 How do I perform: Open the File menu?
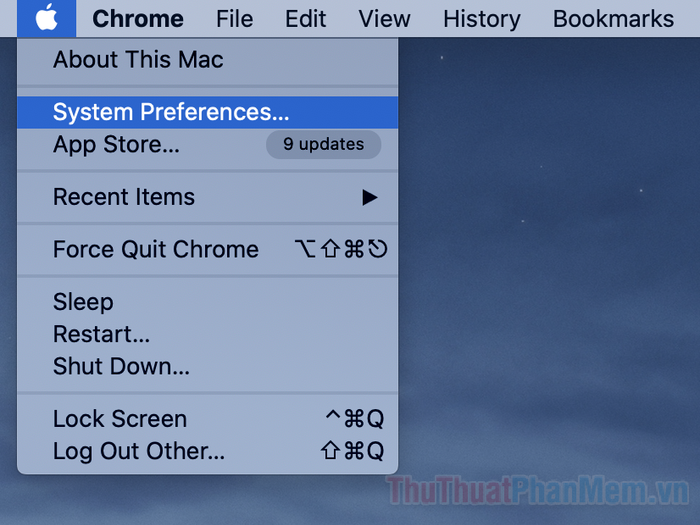tap(234, 19)
